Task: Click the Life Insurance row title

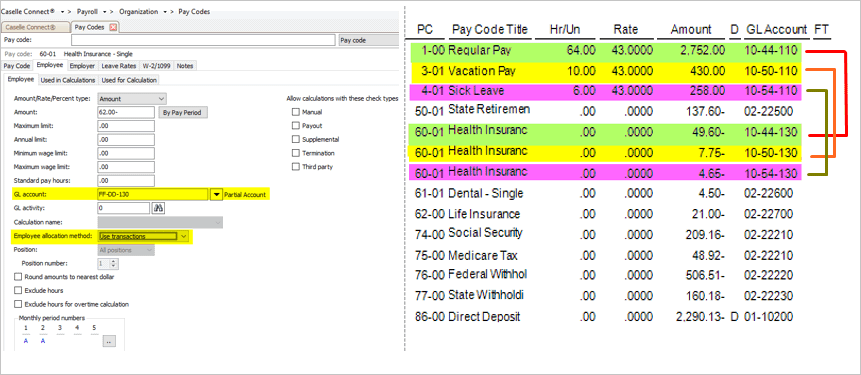Action: tap(484, 214)
